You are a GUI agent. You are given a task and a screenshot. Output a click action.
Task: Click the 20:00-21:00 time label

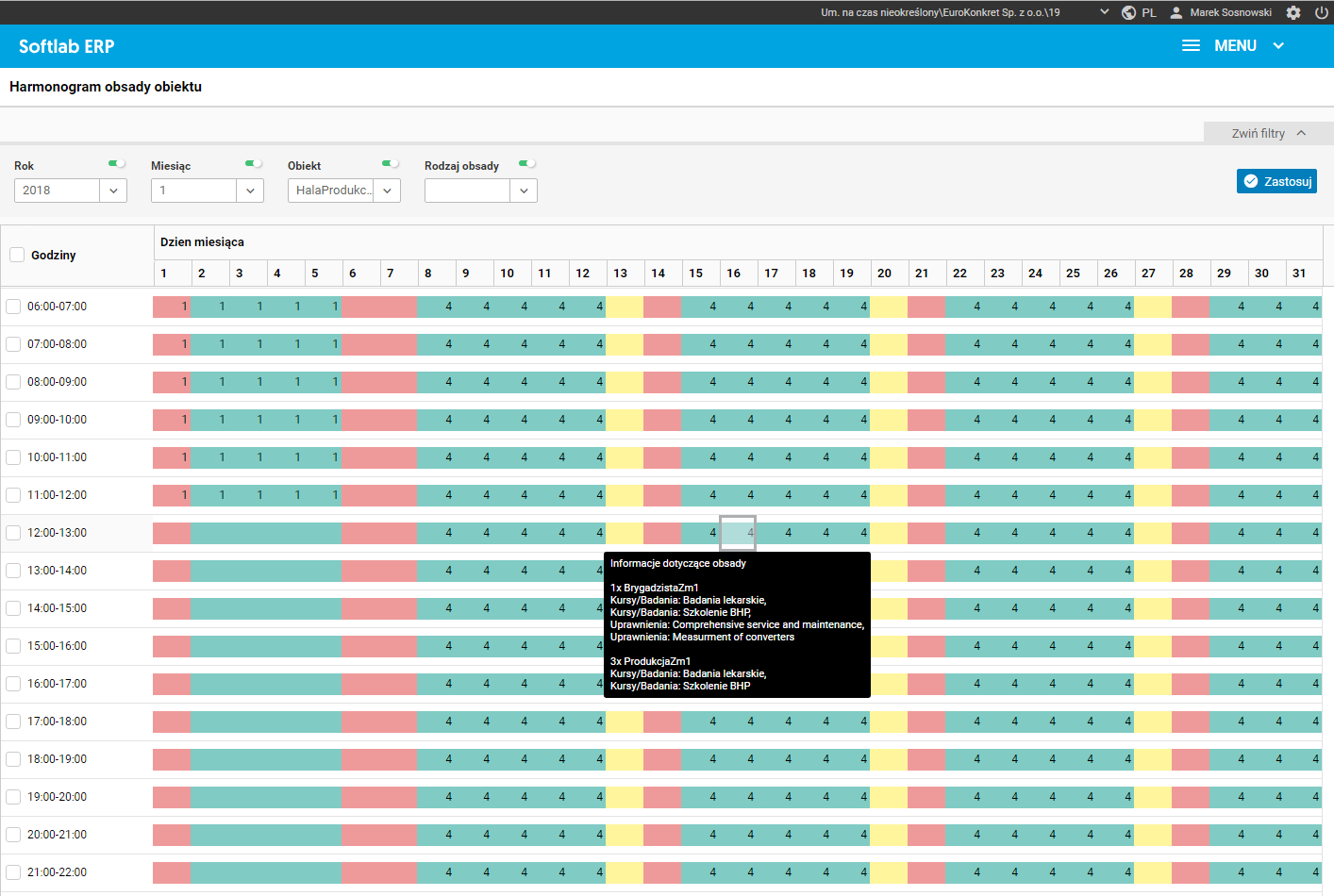[x=57, y=835]
